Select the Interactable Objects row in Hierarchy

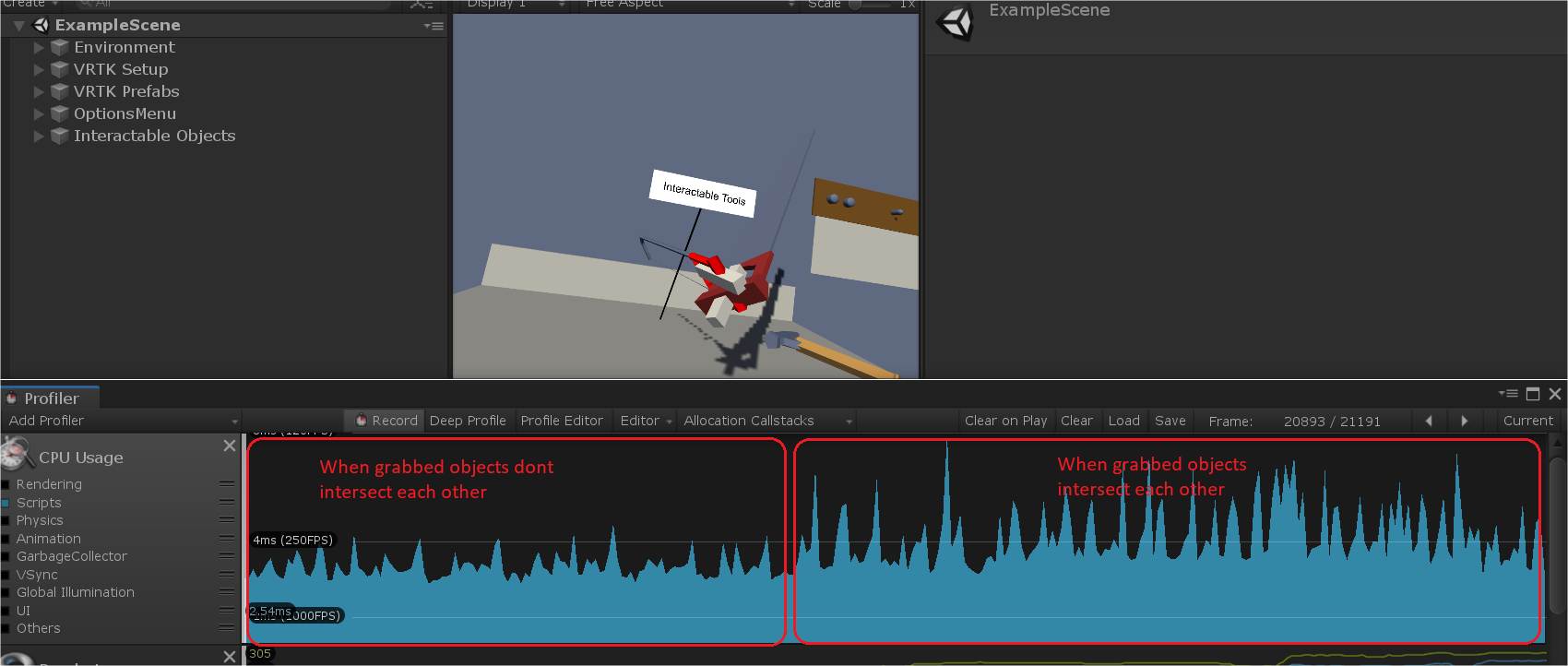click(224, 136)
